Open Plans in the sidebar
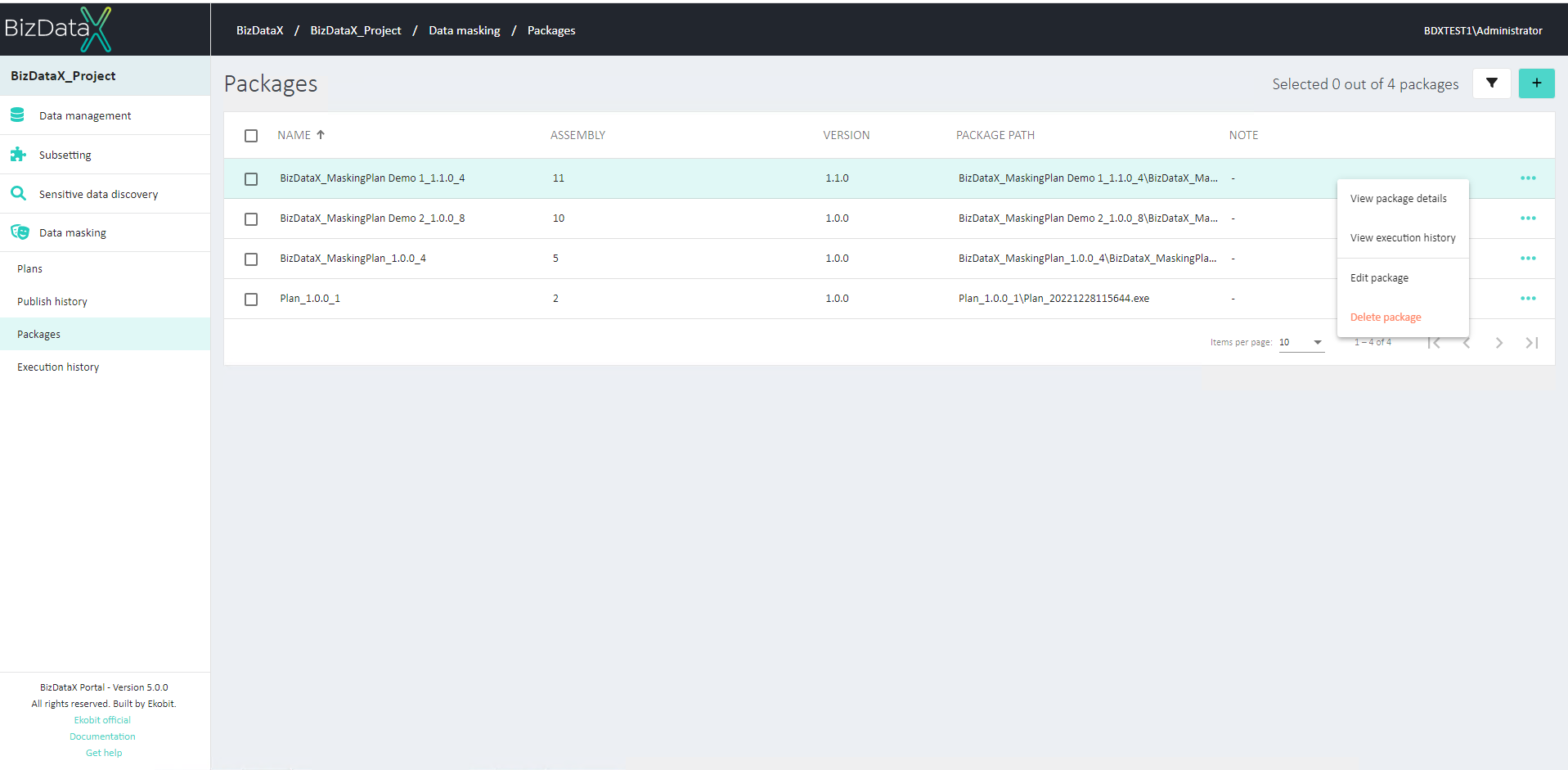This screenshot has height=770, width=1568. click(105, 268)
